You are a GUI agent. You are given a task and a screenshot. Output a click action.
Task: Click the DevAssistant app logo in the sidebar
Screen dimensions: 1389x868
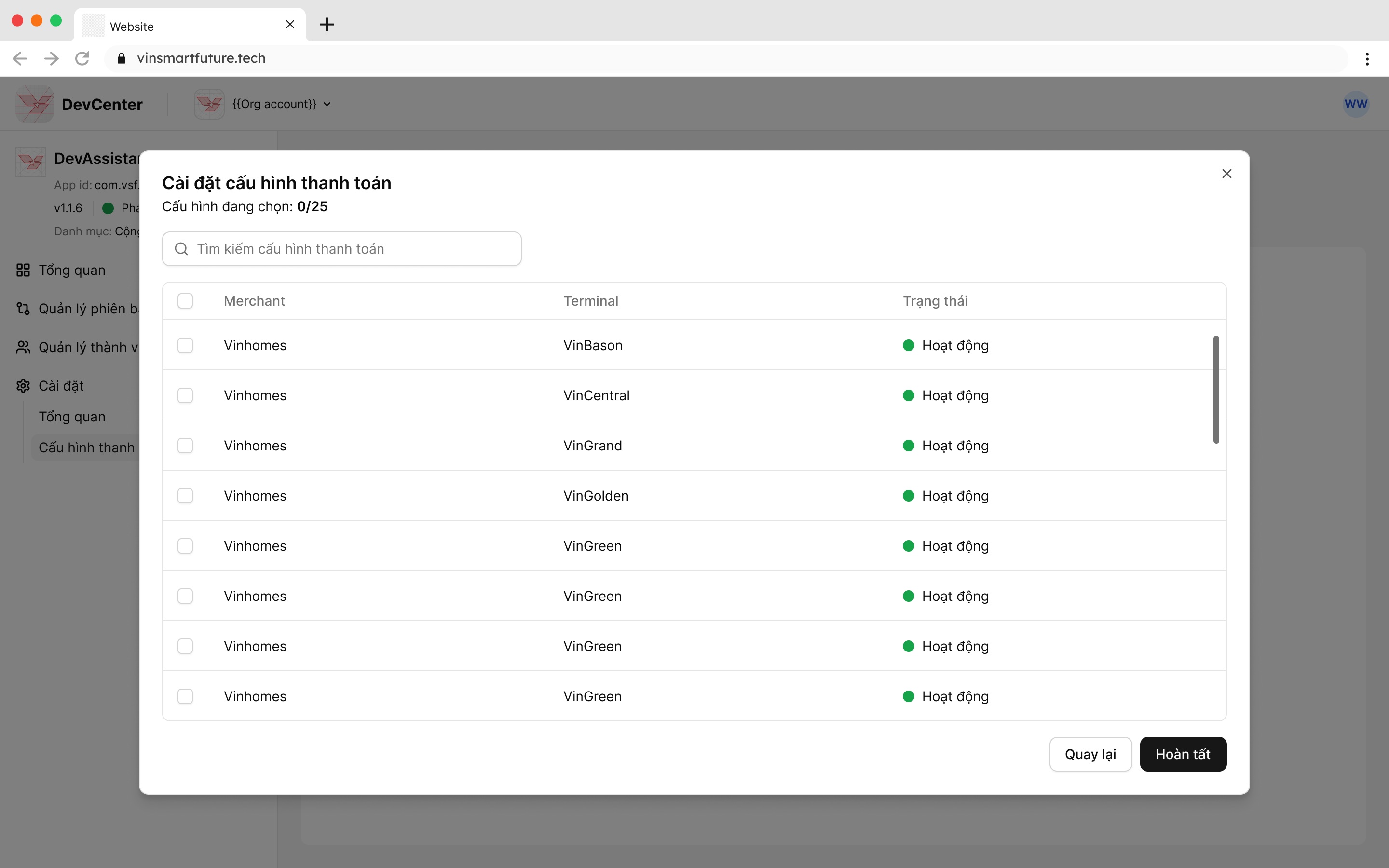(31, 162)
